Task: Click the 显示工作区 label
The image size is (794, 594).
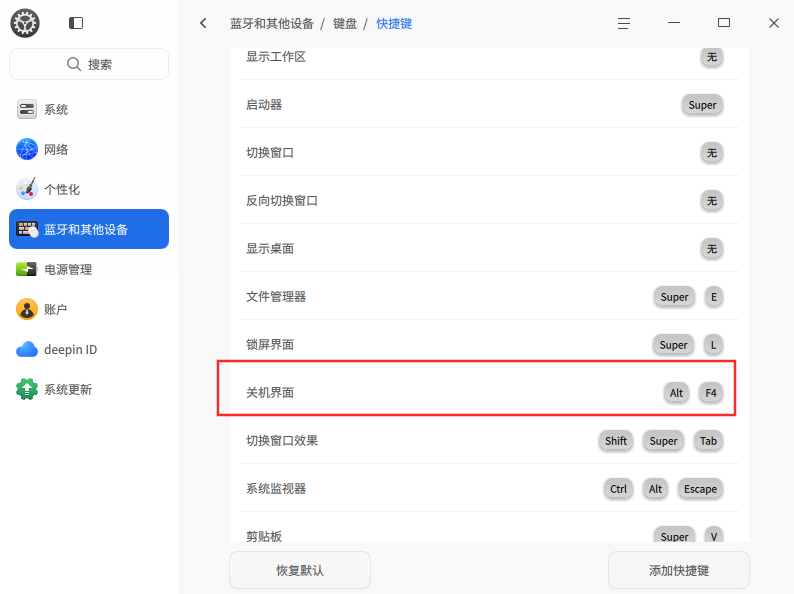Action: point(276,57)
